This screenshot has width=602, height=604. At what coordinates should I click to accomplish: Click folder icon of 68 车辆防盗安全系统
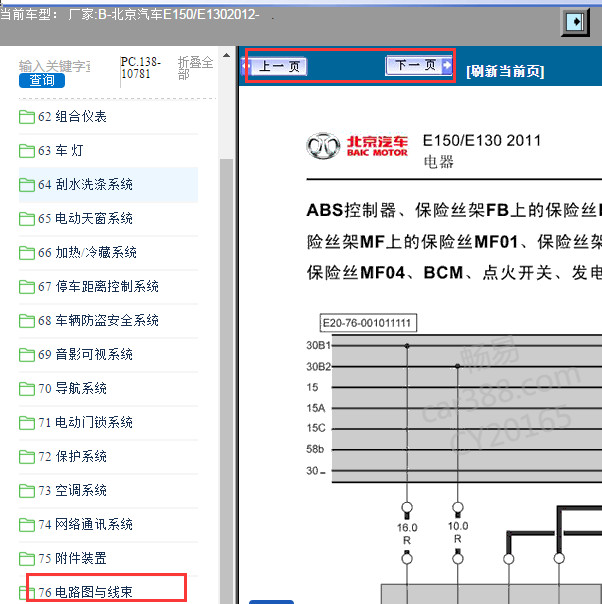(27, 321)
